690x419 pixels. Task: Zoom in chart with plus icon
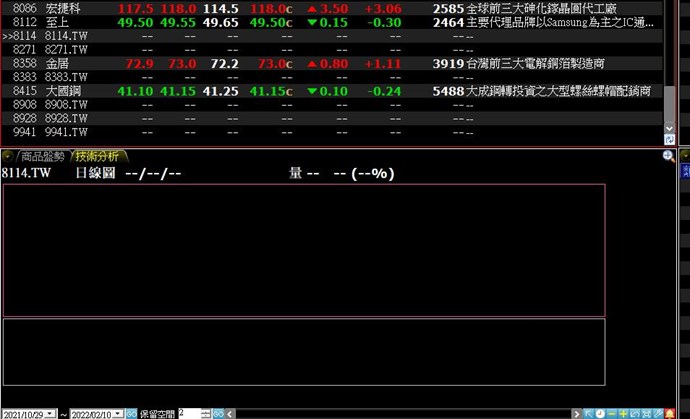pos(623,414)
